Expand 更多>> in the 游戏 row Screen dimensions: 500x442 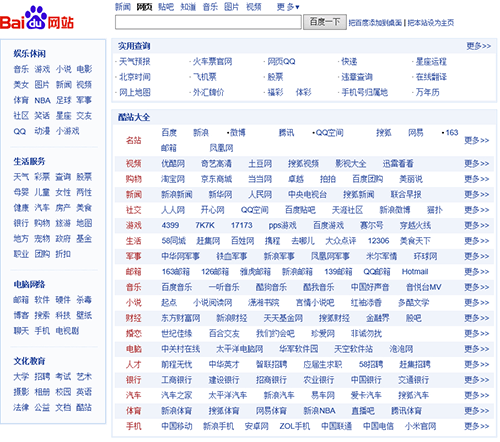(x=477, y=225)
